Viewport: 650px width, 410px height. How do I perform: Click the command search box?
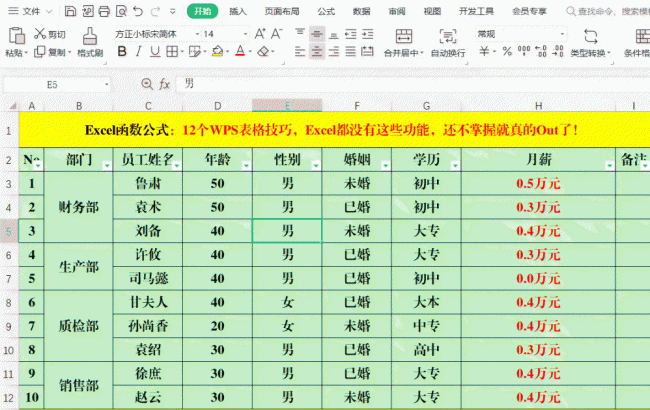(607, 11)
